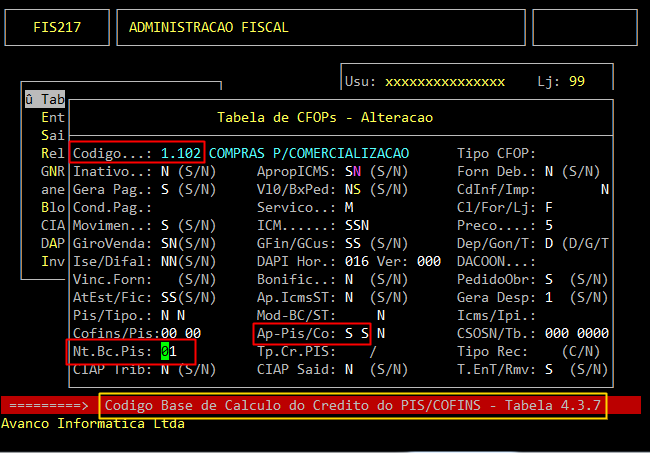650x453 pixels.
Task: Change the Movimen. S/N value
Action: 165,225
